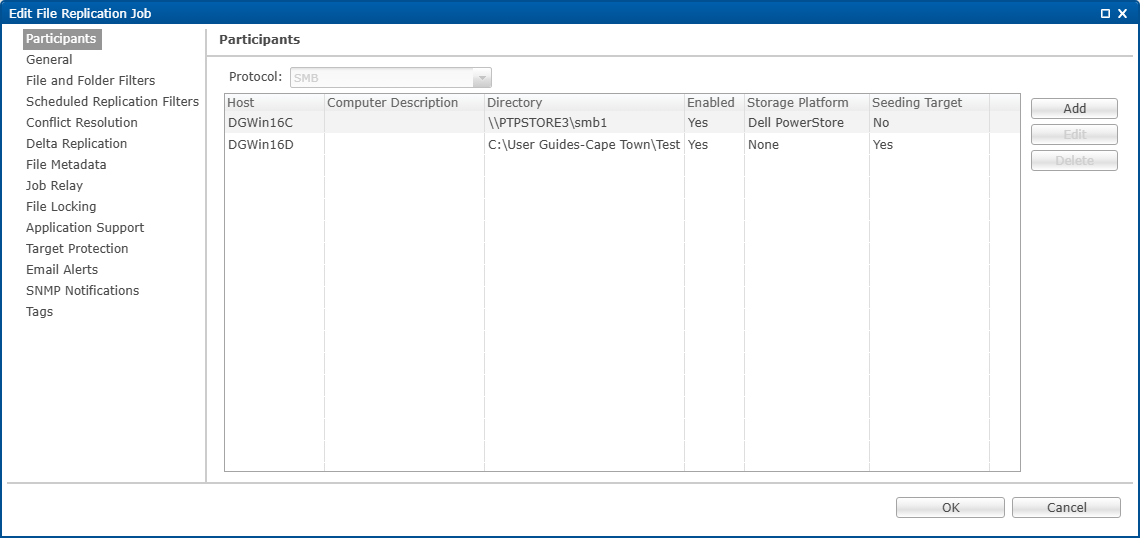This screenshot has width=1140, height=538.
Task: Open Target Protection page
Action: (77, 249)
